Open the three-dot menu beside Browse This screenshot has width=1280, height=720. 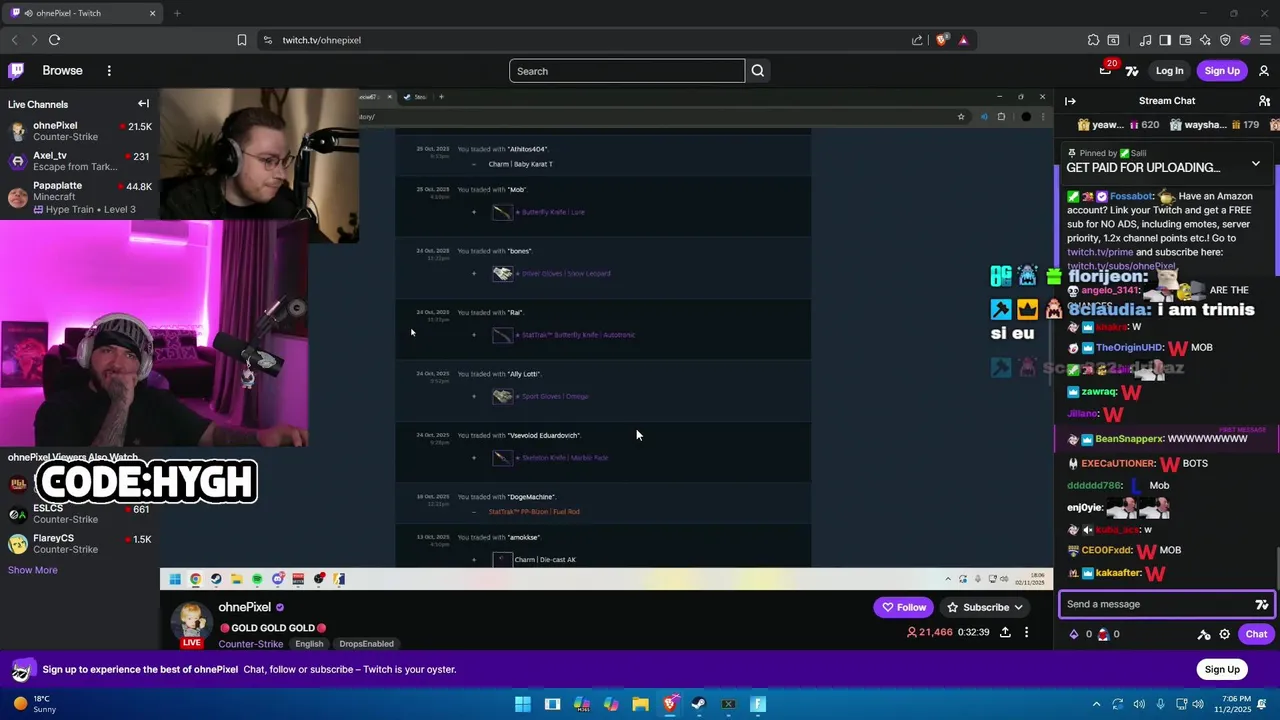(109, 71)
